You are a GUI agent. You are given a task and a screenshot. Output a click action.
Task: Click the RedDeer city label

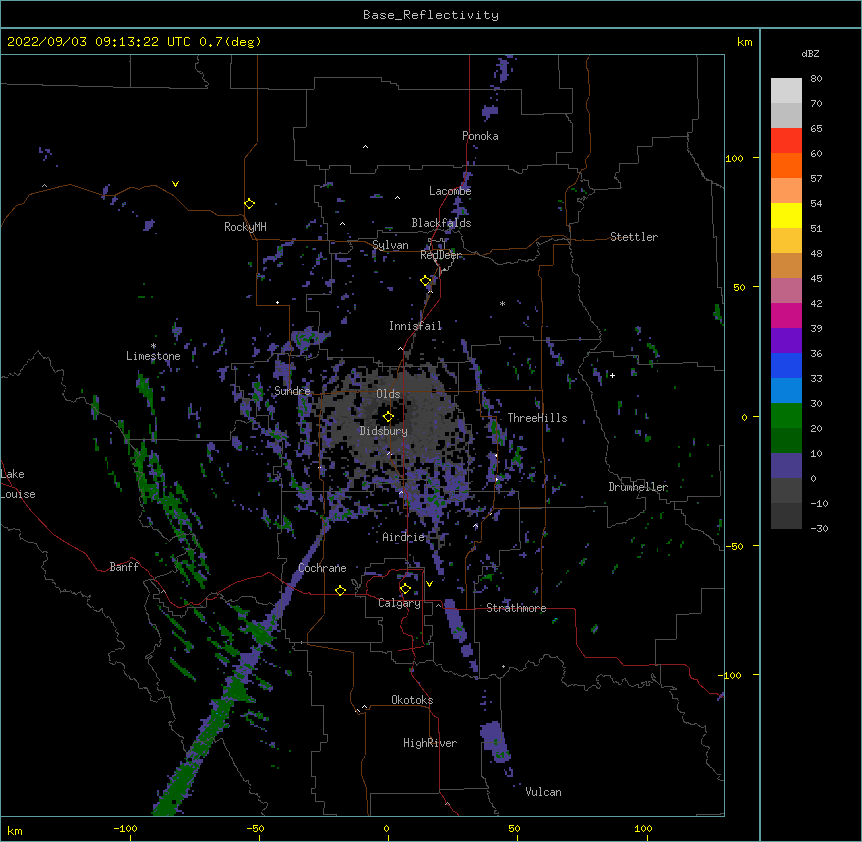441,255
